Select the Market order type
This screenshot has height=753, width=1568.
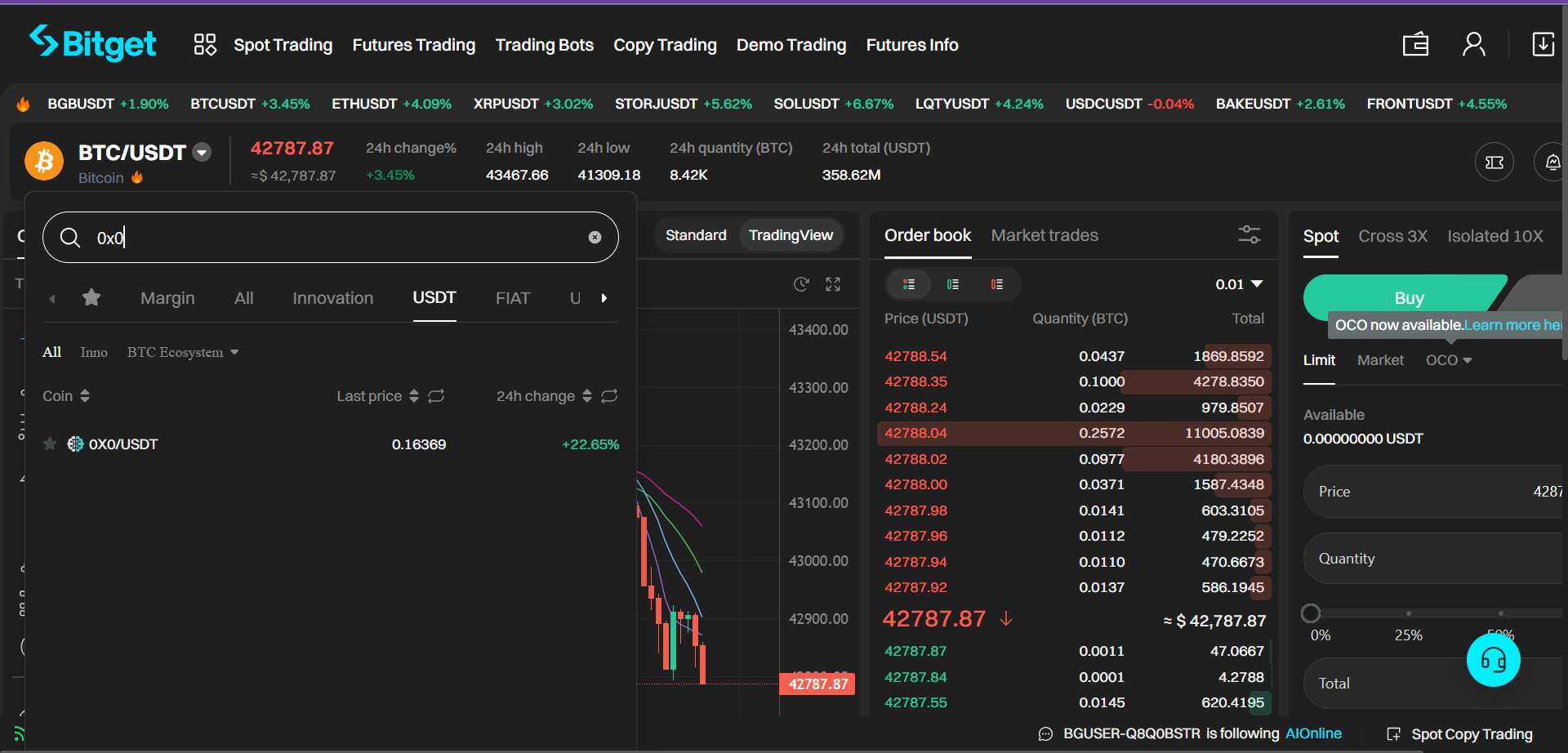[x=1380, y=360]
